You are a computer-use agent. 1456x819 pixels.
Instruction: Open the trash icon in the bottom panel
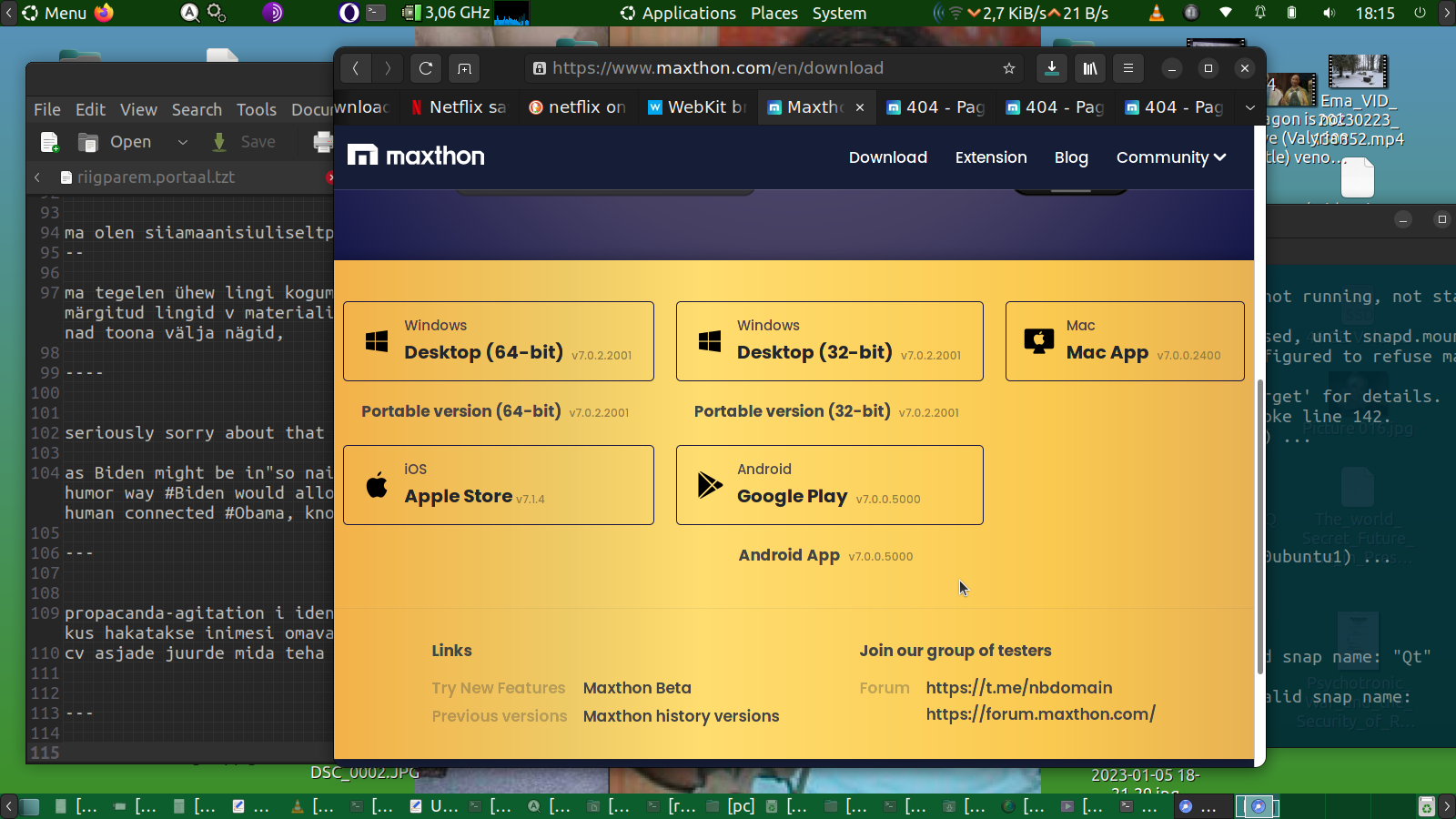point(1427,806)
